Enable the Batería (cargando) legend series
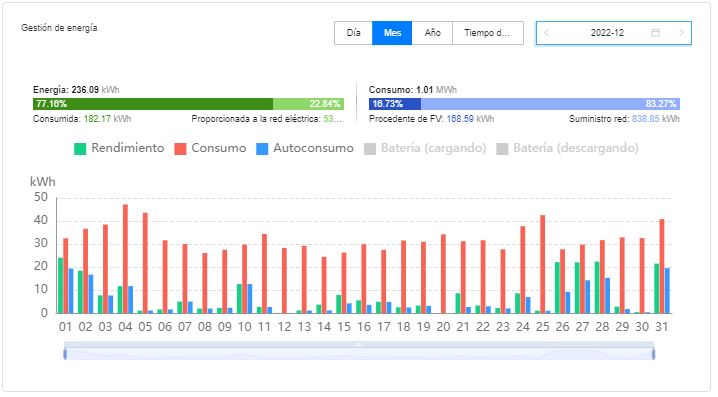The image size is (718, 397). [425, 148]
